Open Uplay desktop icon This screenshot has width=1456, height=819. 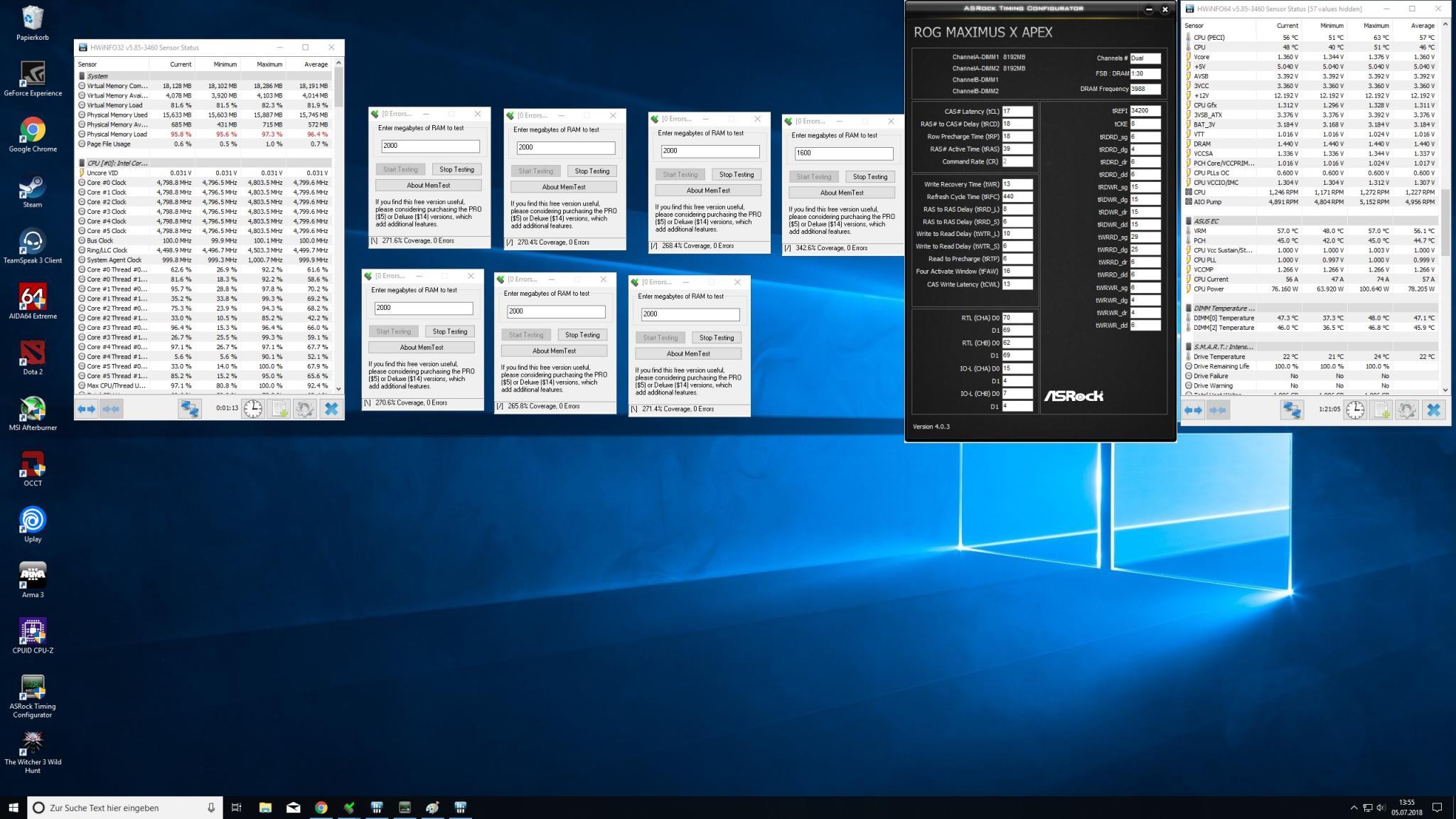click(x=33, y=525)
